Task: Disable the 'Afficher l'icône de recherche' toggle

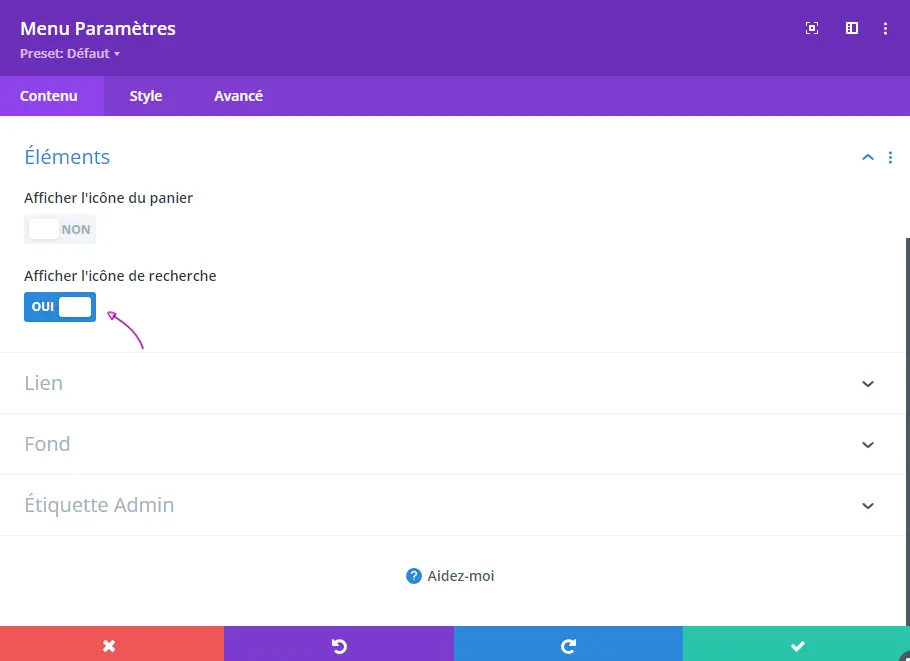Action: (60, 307)
